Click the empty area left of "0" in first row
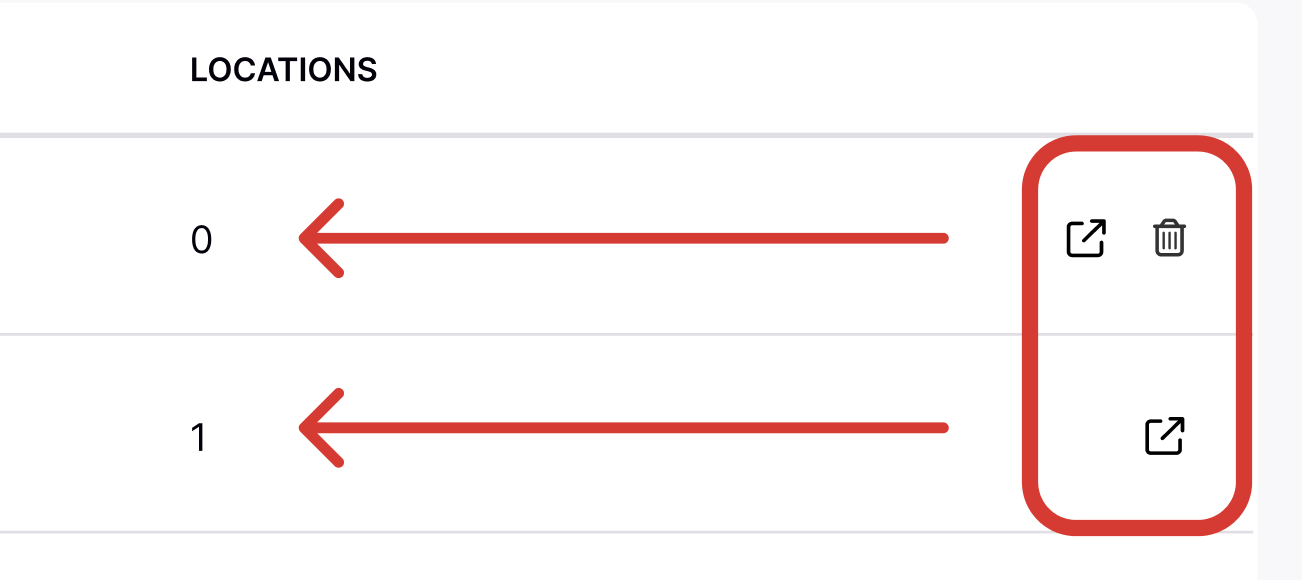The width and height of the screenshot is (1302, 580). [90, 238]
